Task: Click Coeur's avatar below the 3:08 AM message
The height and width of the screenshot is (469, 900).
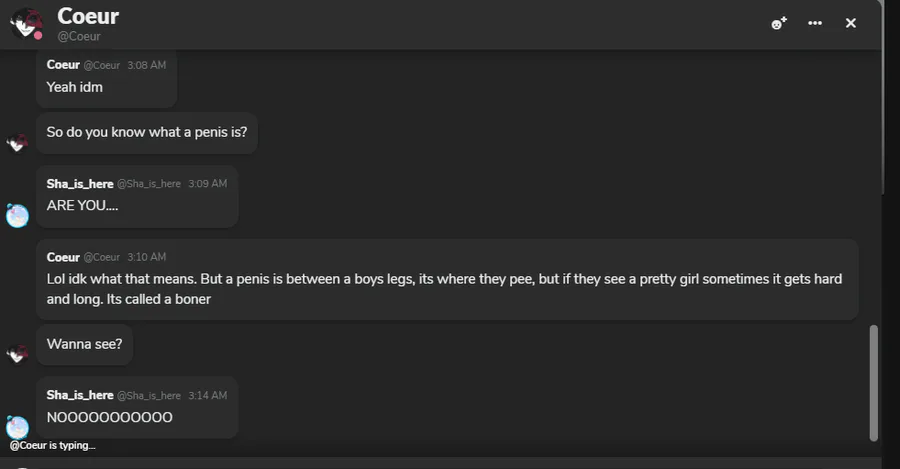Action: tap(17, 143)
